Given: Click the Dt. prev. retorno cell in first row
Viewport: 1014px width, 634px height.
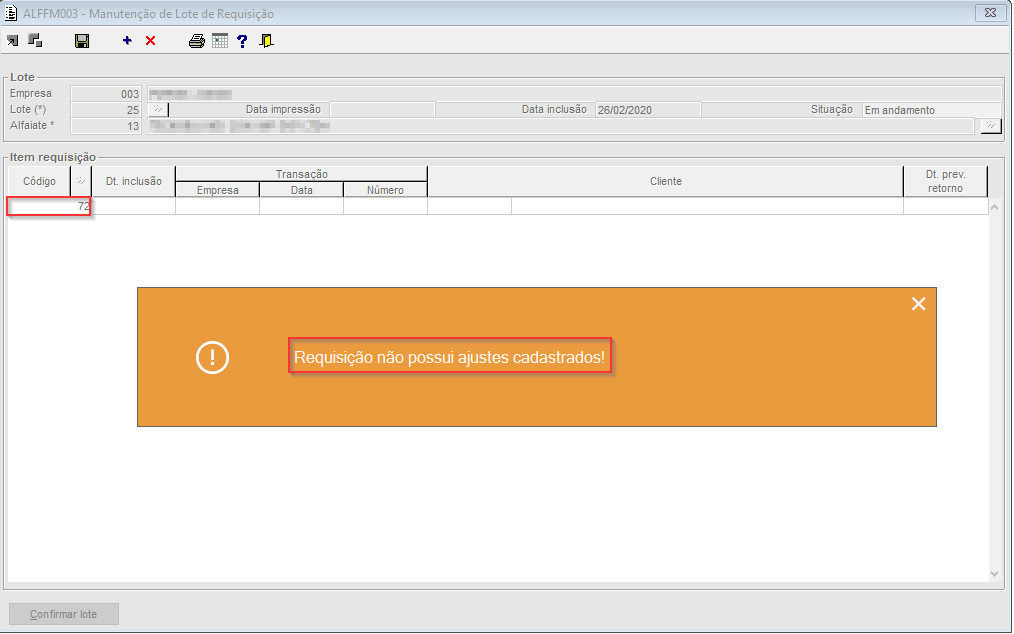Looking at the screenshot, I should (945, 206).
